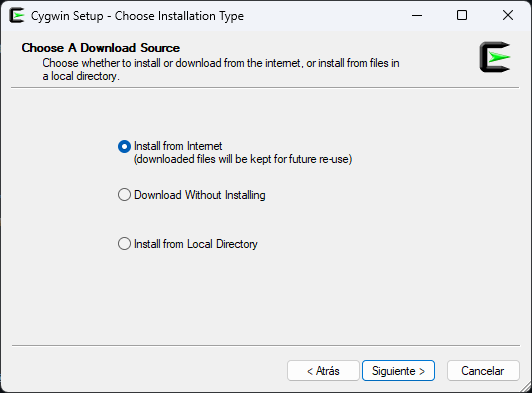532x393 pixels.
Task: Minimize the Cygwin Setup window
Action: pos(417,16)
